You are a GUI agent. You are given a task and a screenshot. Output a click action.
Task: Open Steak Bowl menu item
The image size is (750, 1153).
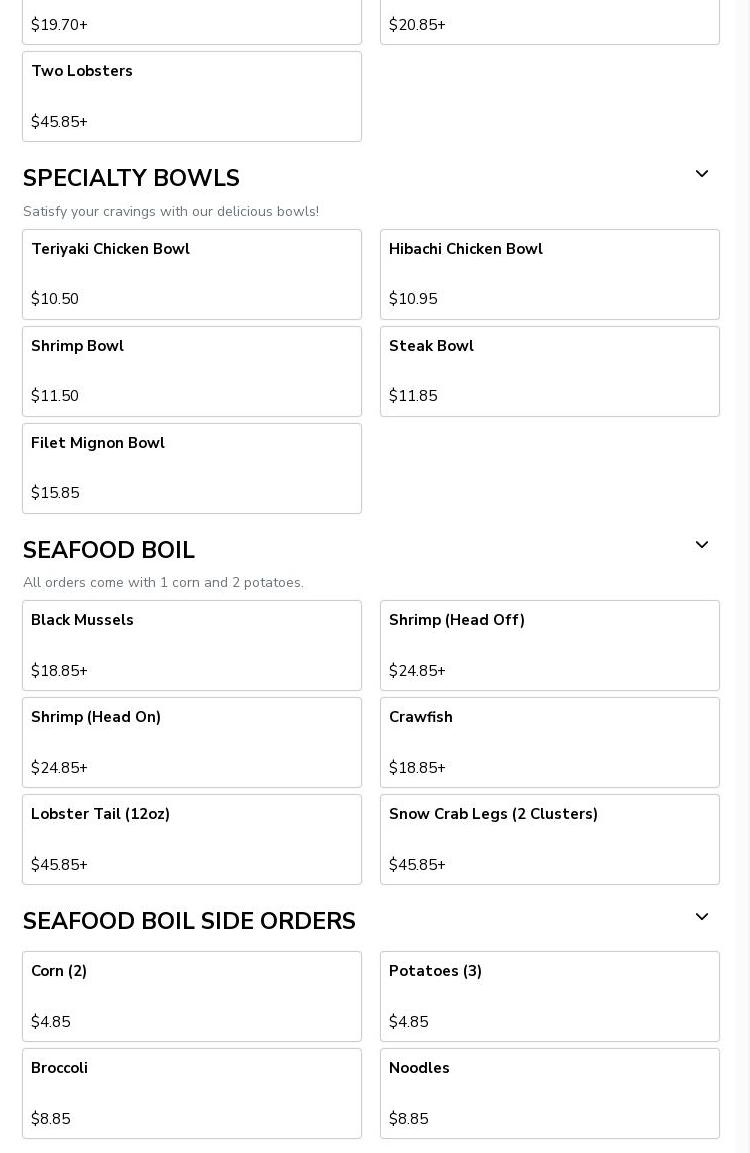[x=550, y=371]
